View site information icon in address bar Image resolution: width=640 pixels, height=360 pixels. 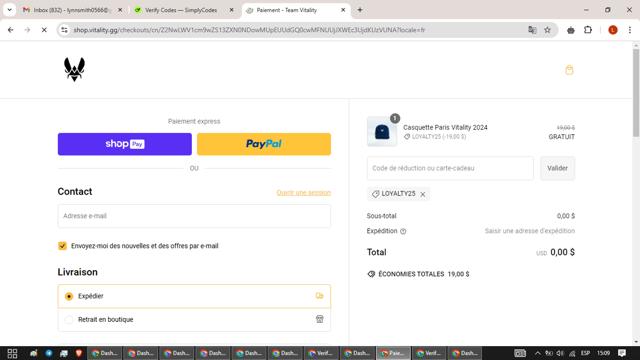coord(64,30)
